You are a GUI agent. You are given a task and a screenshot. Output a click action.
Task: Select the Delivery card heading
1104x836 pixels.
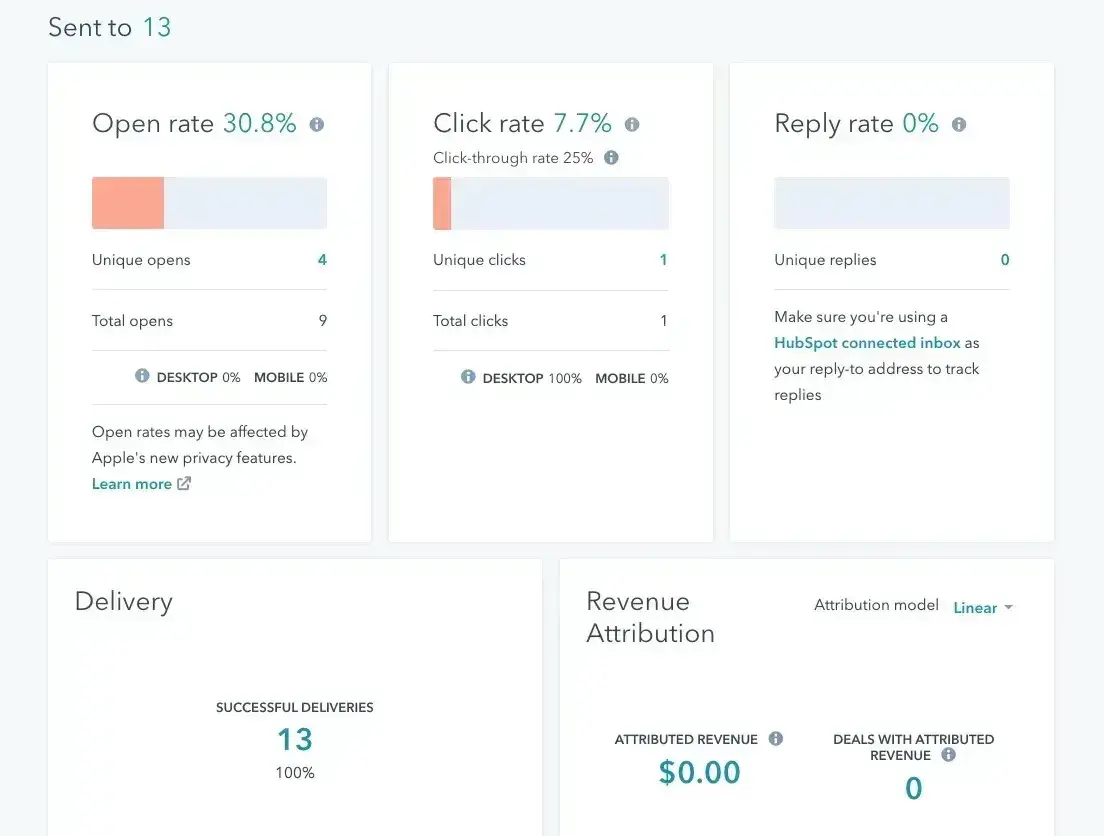123,601
